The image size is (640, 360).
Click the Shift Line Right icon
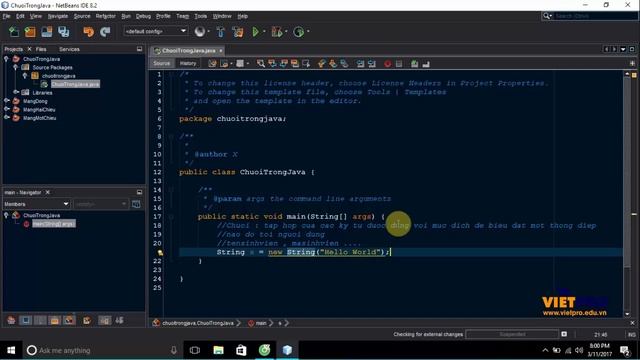coord(371,64)
